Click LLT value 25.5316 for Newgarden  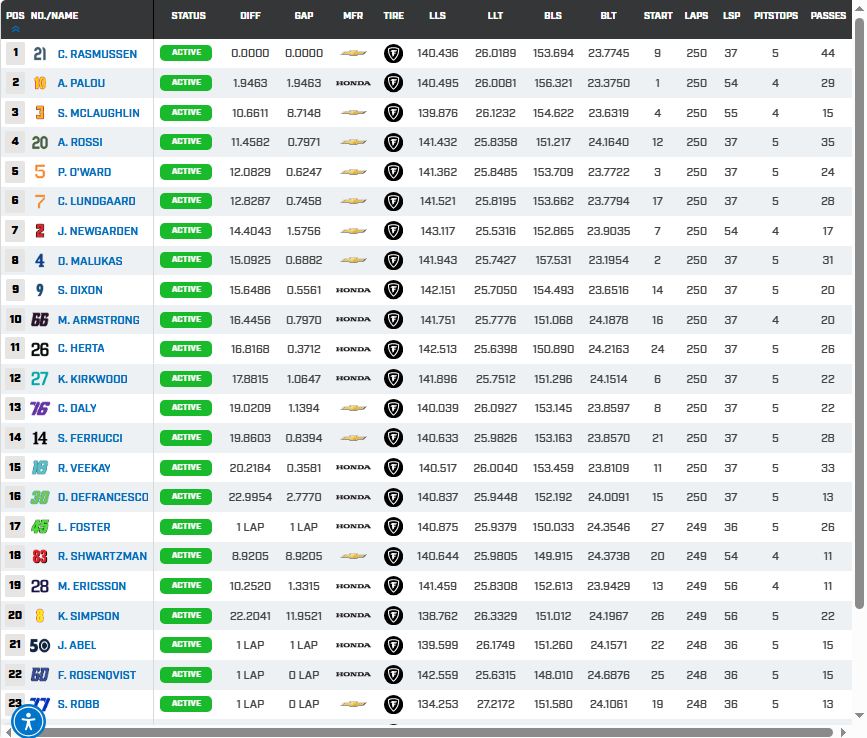click(x=495, y=231)
